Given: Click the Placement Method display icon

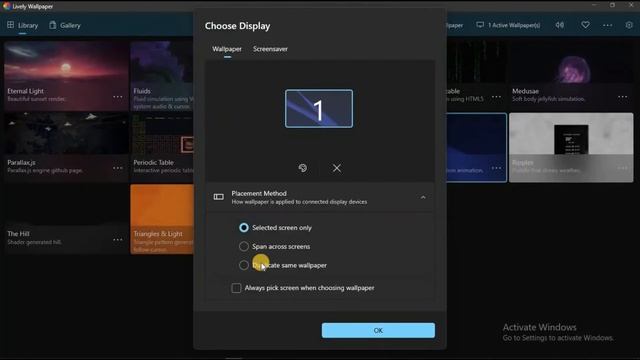Looking at the screenshot, I should coord(219,197).
